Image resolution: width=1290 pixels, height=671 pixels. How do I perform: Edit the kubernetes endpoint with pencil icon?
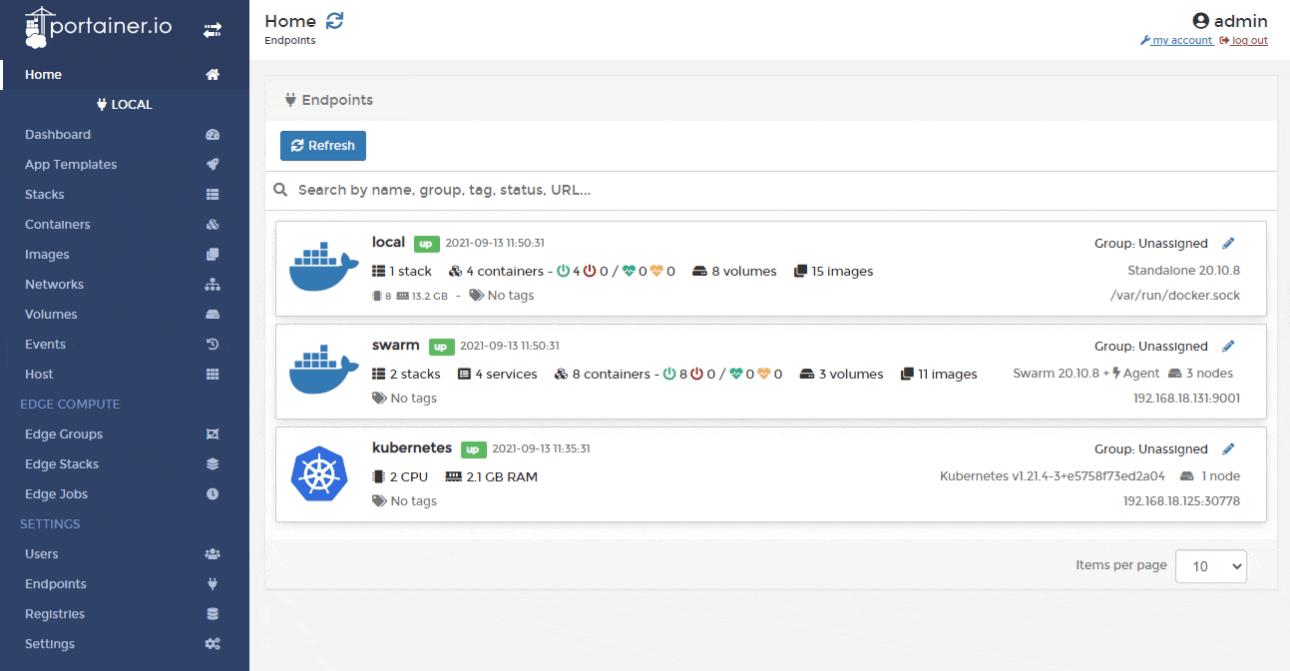1229,450
